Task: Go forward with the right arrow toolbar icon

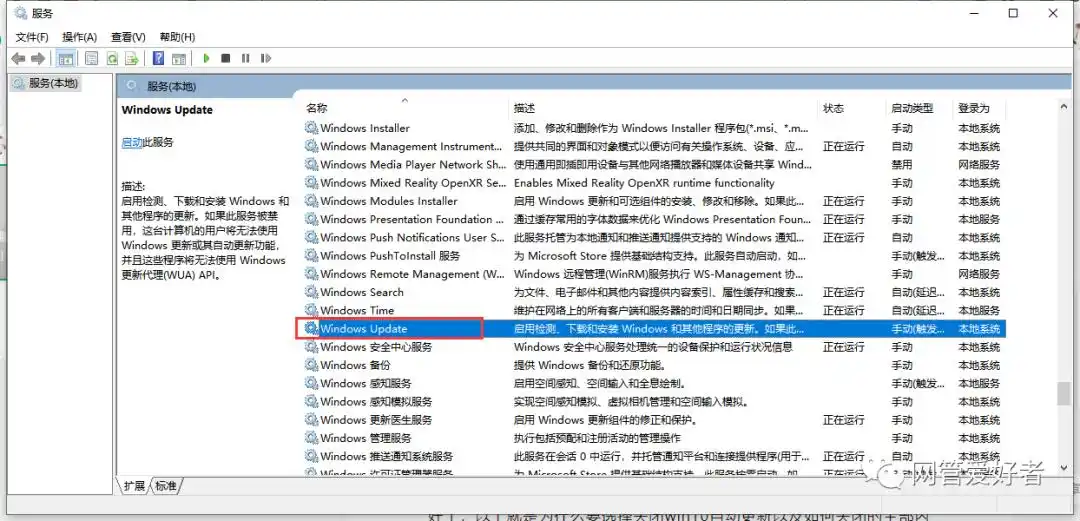Action: [39, 59]
